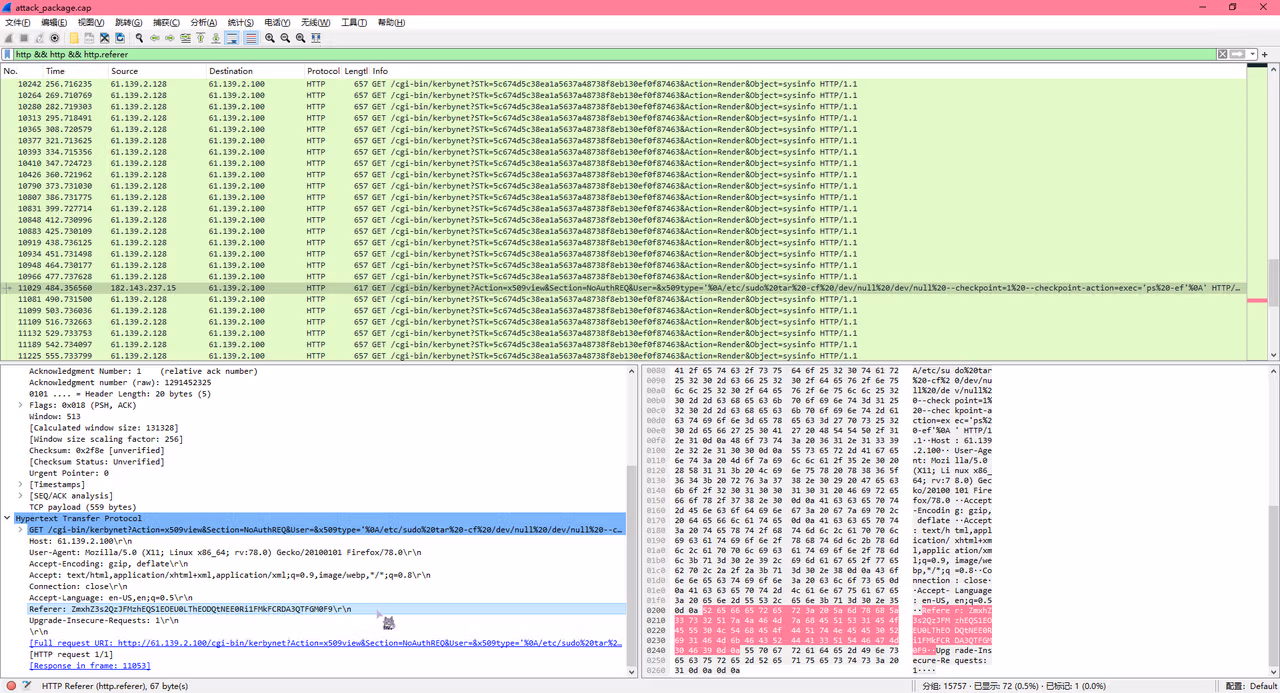Click the open capture file folder icon
1280x693 pixels.
pyautogui.click(x=74, y=38)
